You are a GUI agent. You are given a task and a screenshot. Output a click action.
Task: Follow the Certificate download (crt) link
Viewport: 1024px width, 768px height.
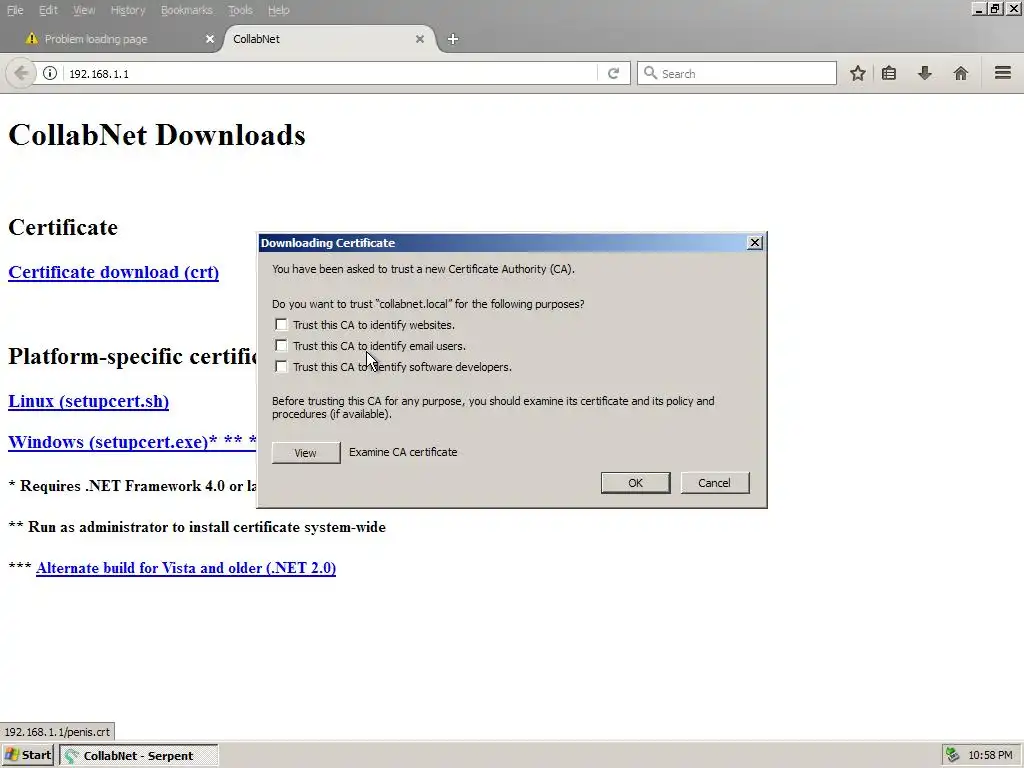(x=114, y=272)
